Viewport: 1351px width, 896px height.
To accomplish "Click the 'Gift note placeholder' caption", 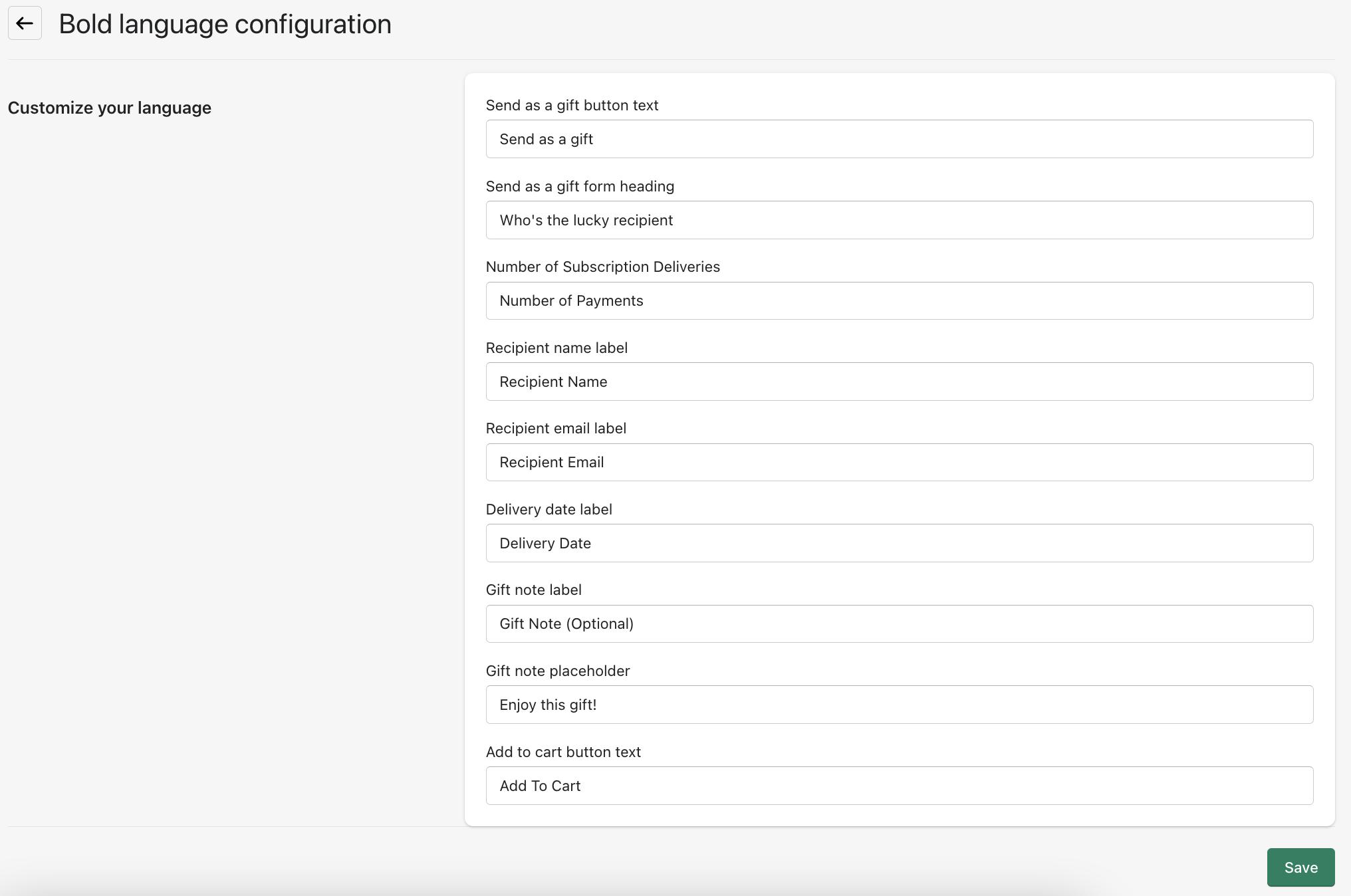I will (x=558, y=671).
